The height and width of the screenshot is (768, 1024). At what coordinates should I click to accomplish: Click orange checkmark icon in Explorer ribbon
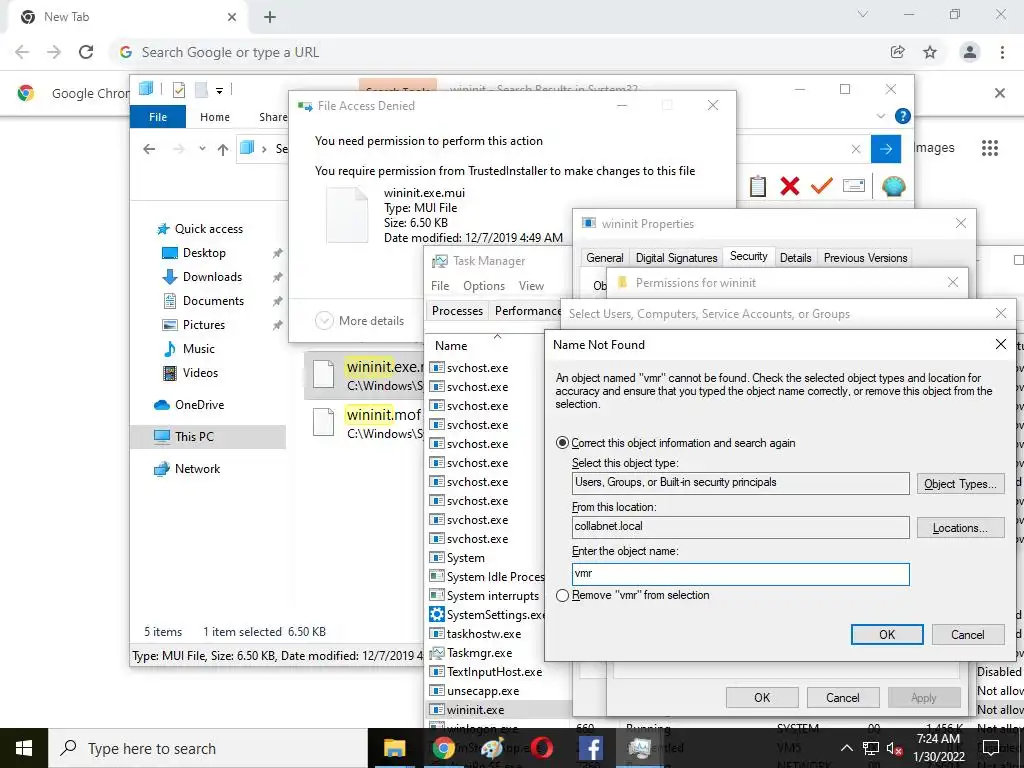(821, 186)
